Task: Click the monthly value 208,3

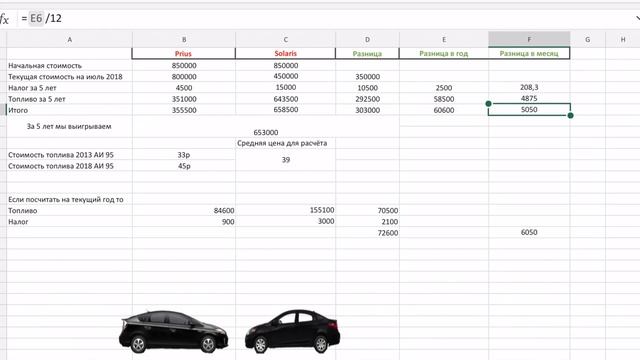Action: pyautogui.click(x=529, y=87)
